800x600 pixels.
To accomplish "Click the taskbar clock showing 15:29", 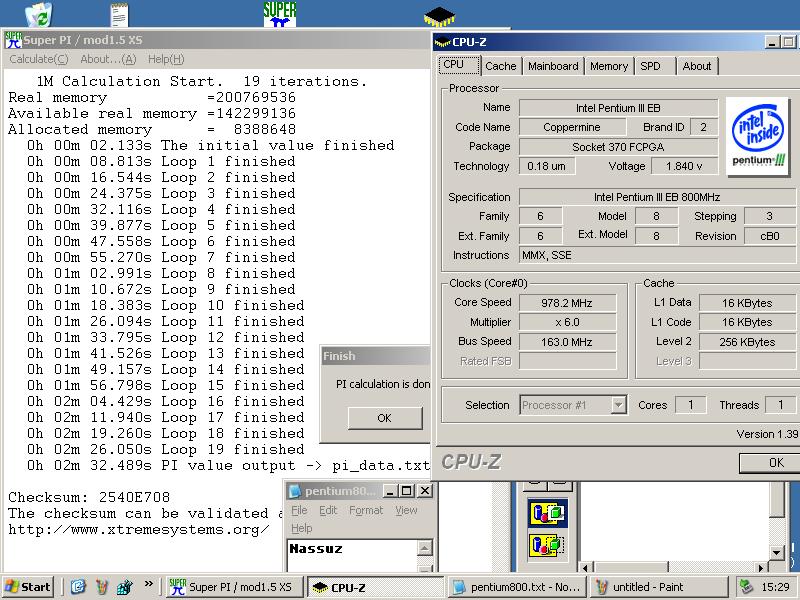I will [775, 587].
